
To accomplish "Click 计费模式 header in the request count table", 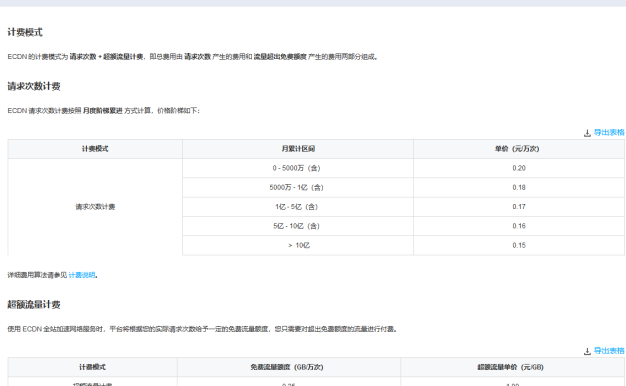I will click(95, 149).
